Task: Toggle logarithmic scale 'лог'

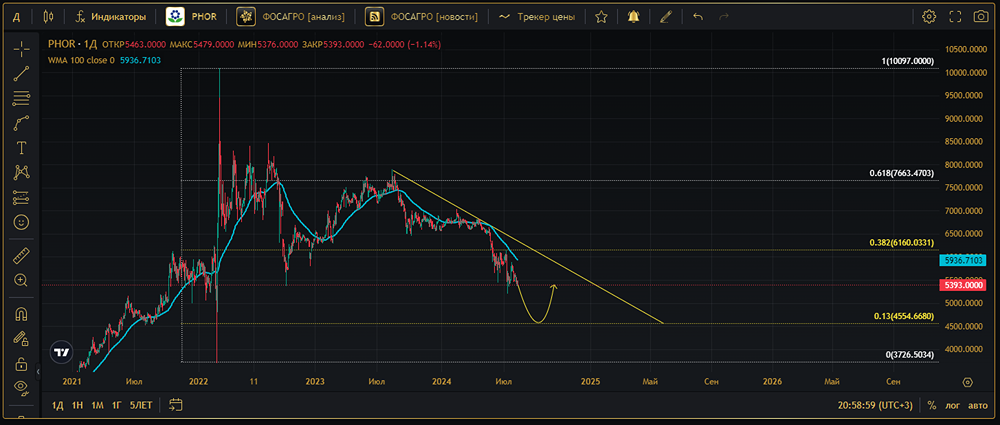Action: [952, 405]
